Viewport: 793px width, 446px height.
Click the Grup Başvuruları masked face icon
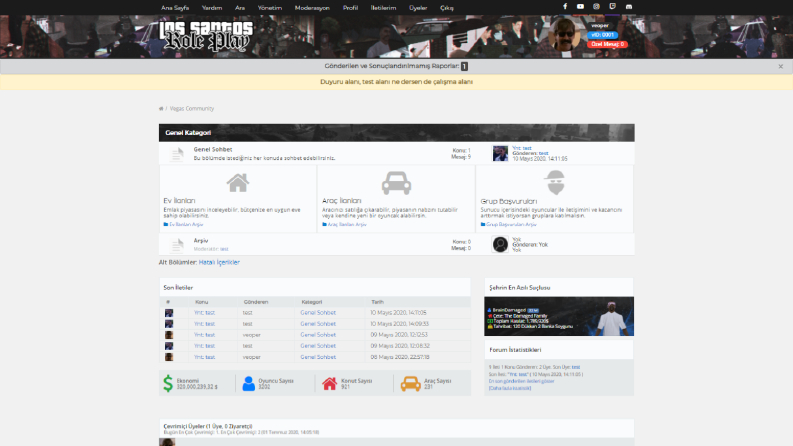point(555,183)
